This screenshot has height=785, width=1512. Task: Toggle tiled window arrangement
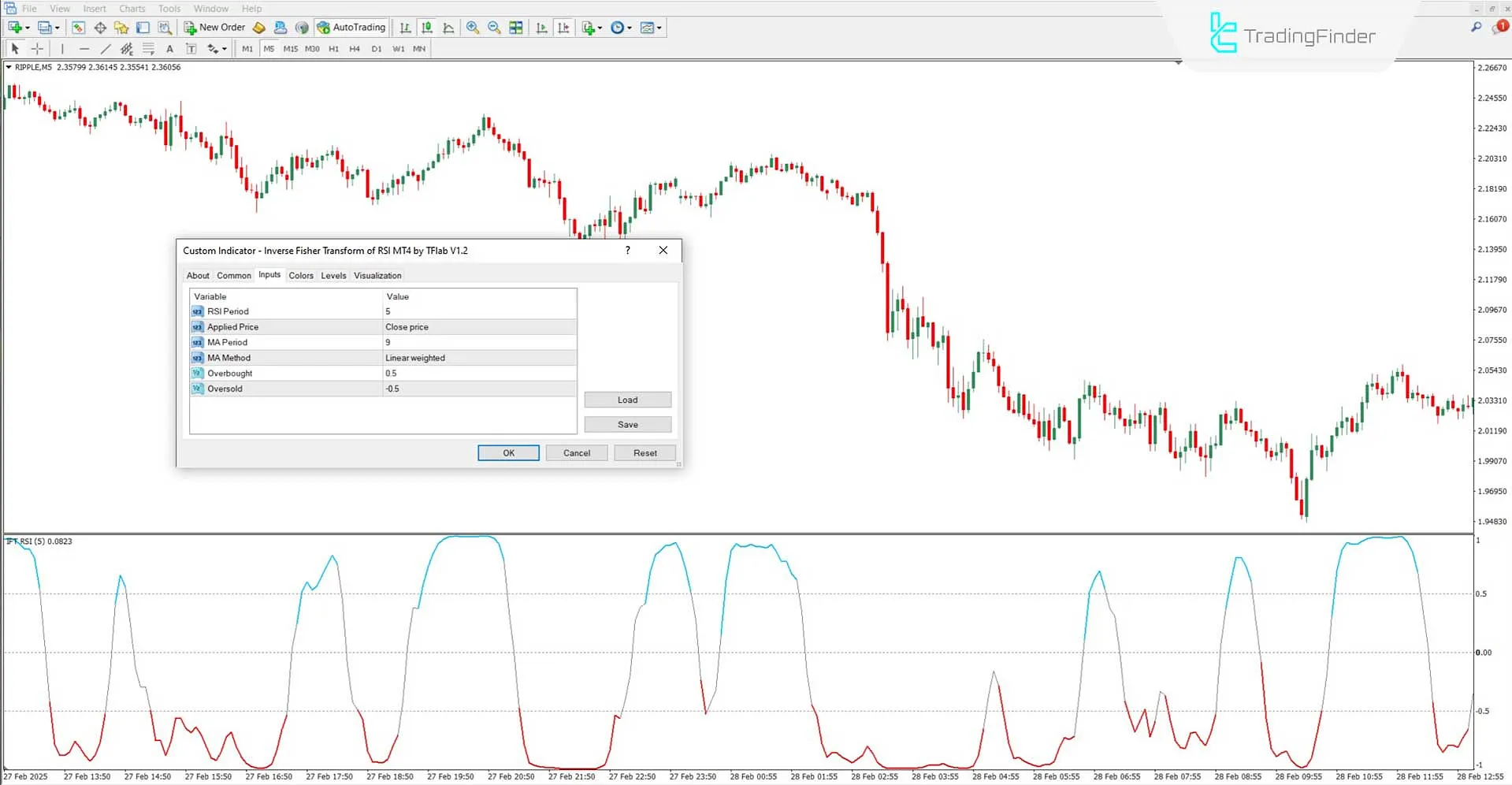(516, 27)
